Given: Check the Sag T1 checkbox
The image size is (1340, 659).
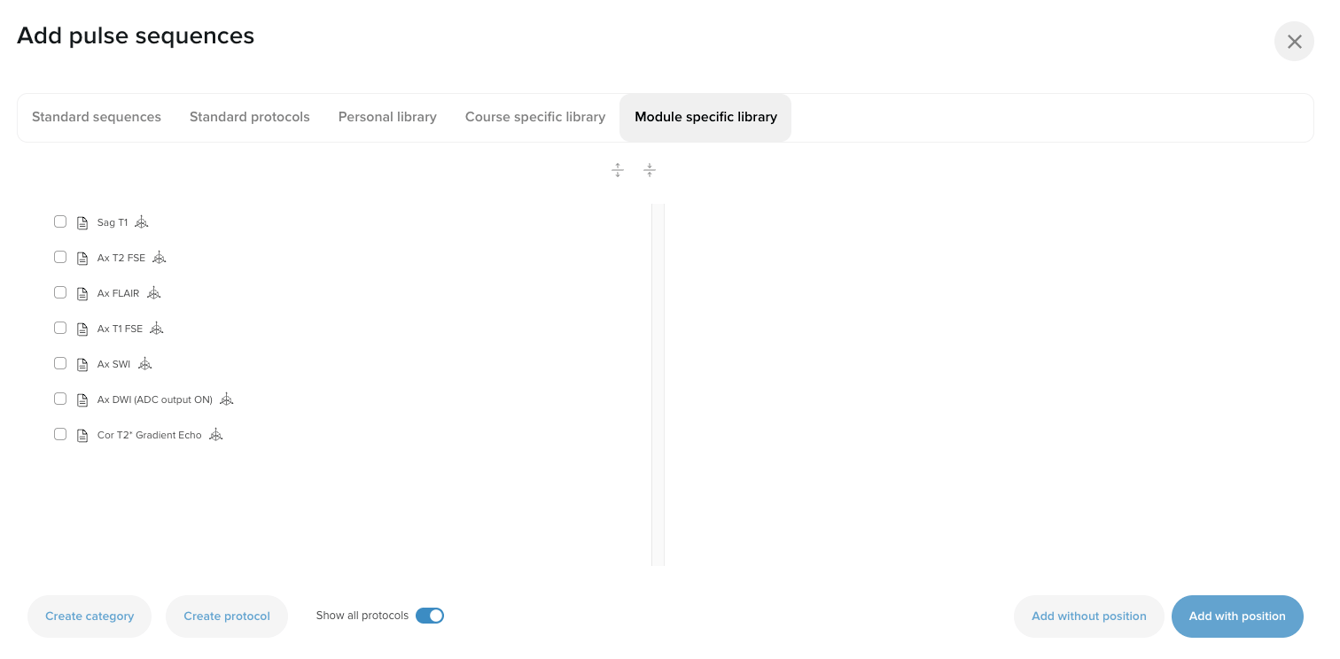Looking at the screenshot, I should click(x=60, y=222).
